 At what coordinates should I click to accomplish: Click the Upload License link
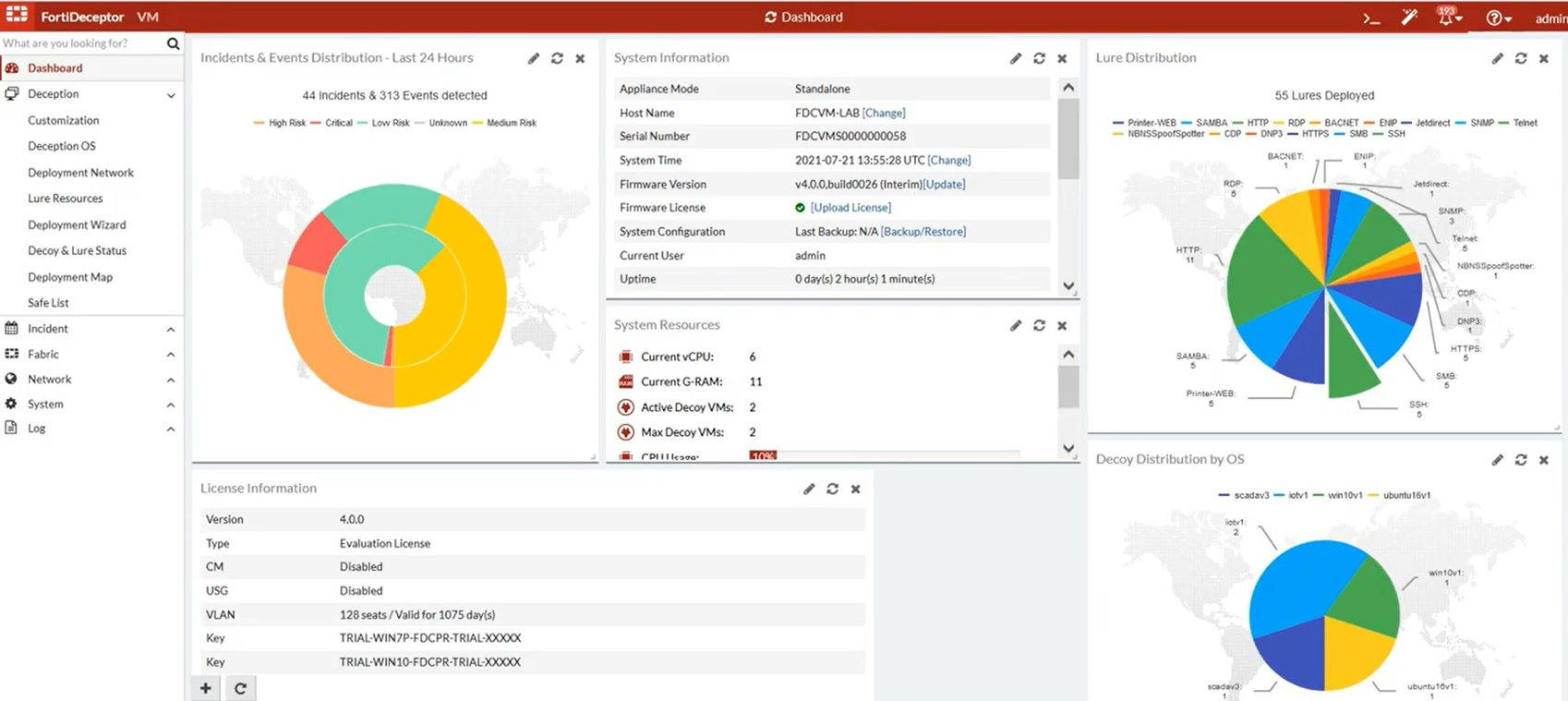click(x=850, y=208)
